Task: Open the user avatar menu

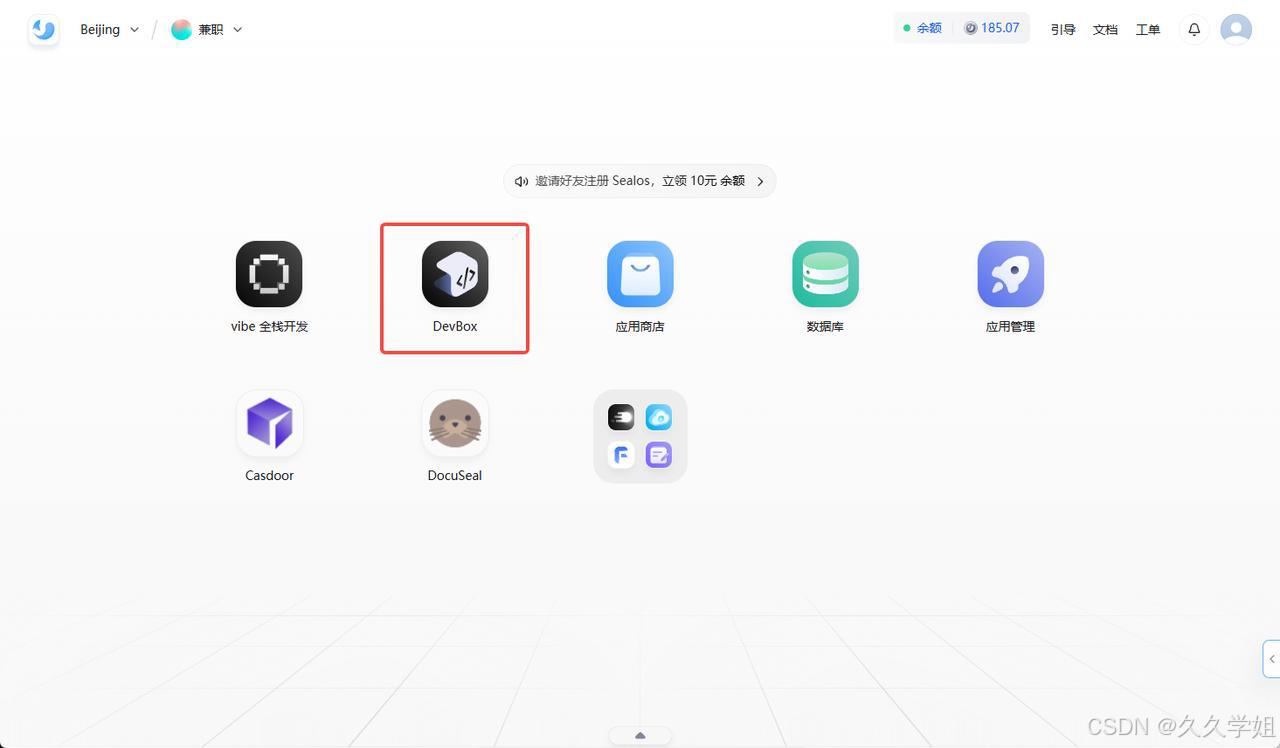Action: pyautogui.click(x=1236, y=30)
